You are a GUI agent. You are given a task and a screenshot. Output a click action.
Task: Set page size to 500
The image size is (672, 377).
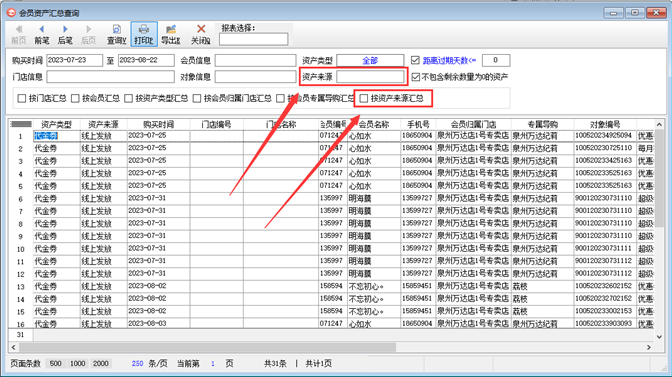[55, 364]
